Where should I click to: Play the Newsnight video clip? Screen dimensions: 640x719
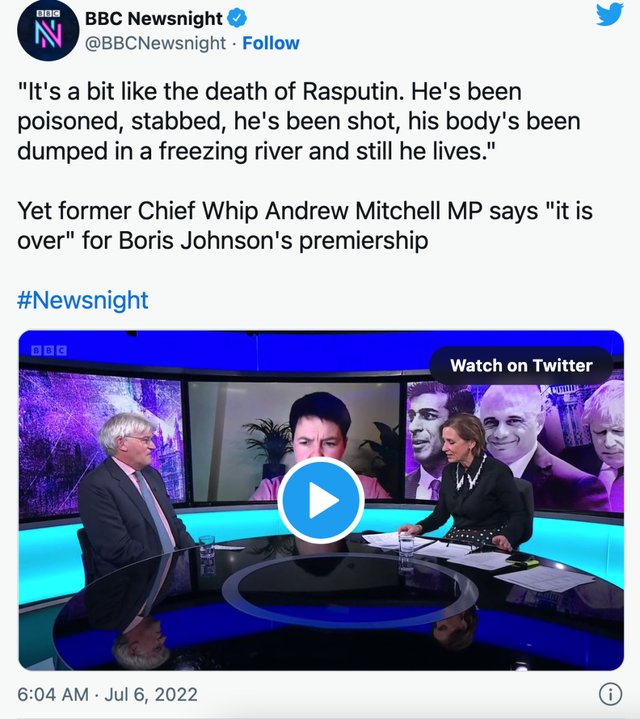(321, 500)
